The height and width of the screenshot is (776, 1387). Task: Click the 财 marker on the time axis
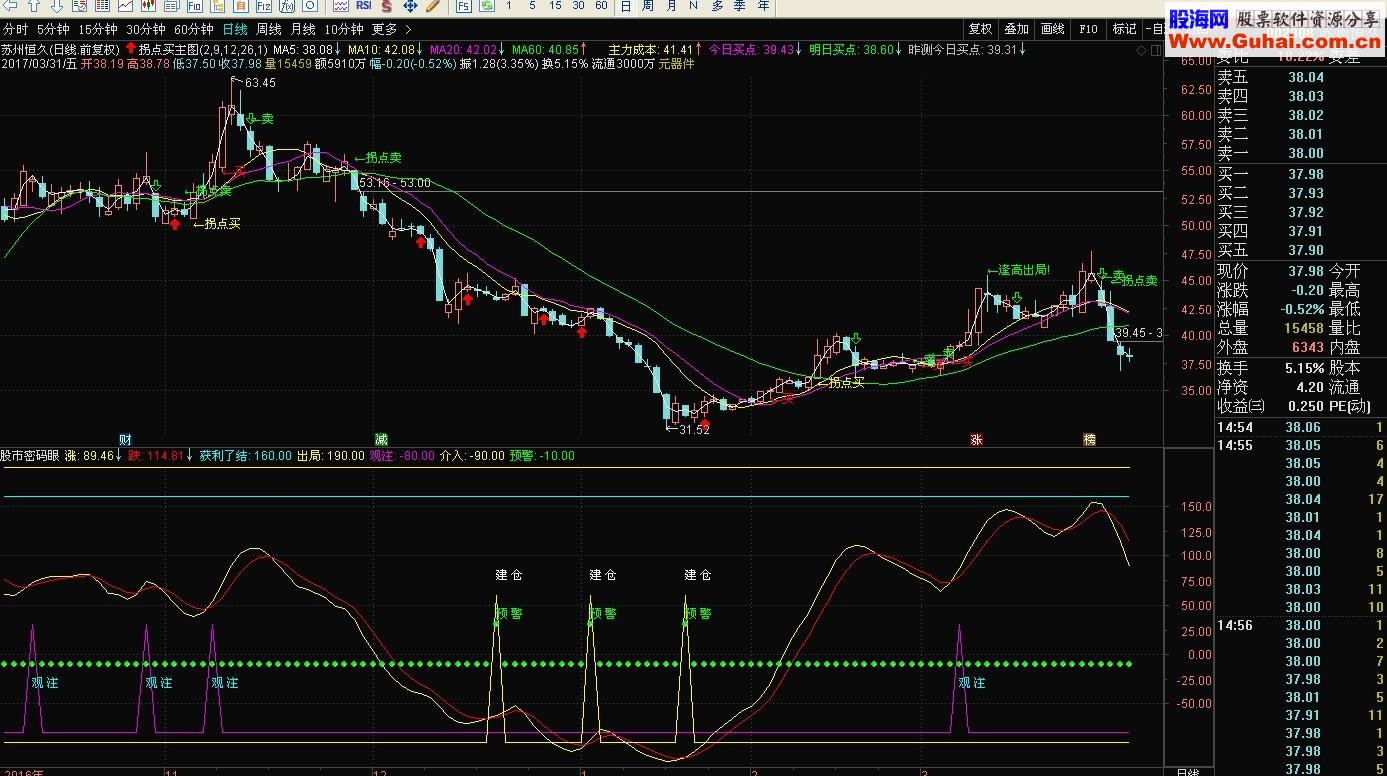[125, 439]
